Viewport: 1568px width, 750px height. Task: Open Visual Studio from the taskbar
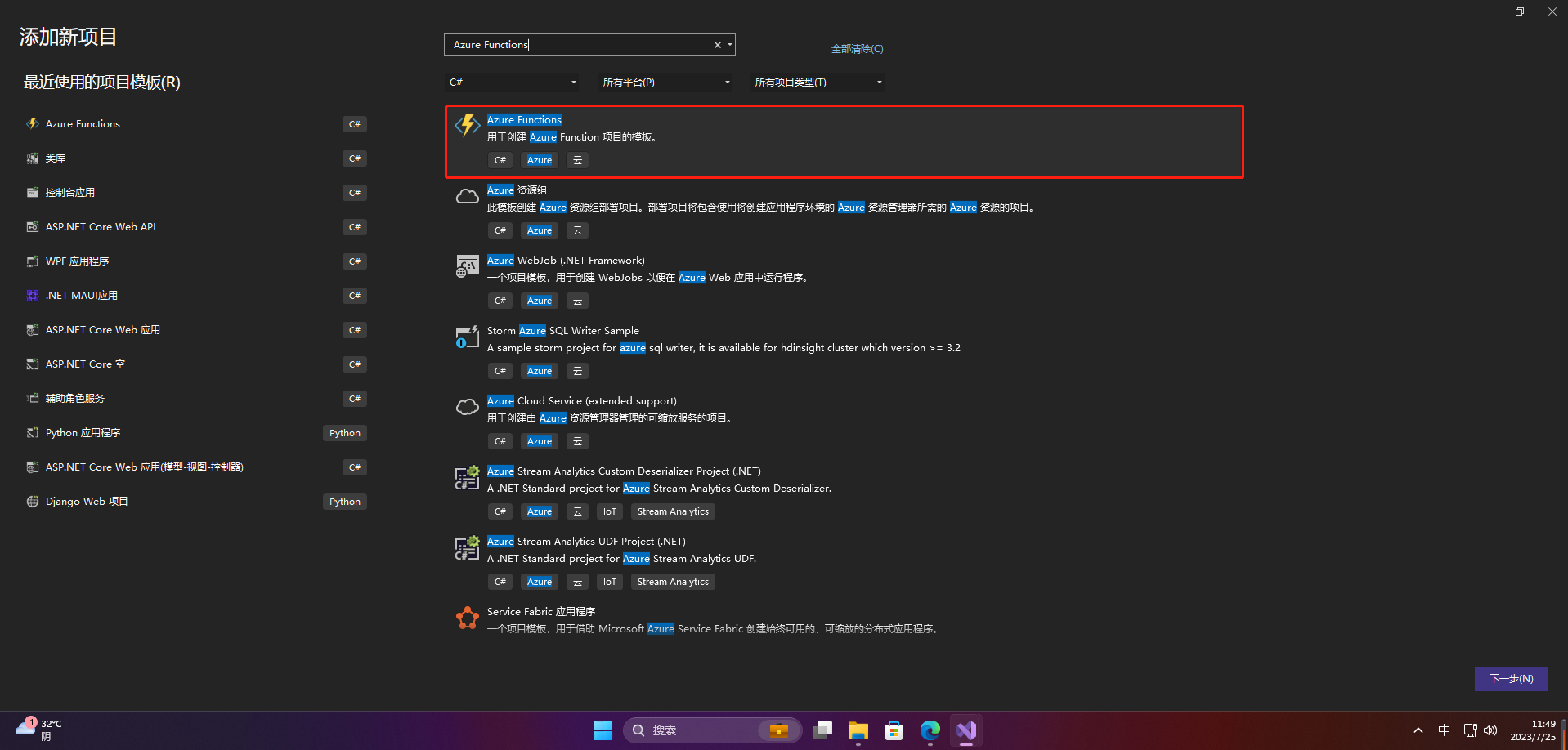click(x=966, y=730)
